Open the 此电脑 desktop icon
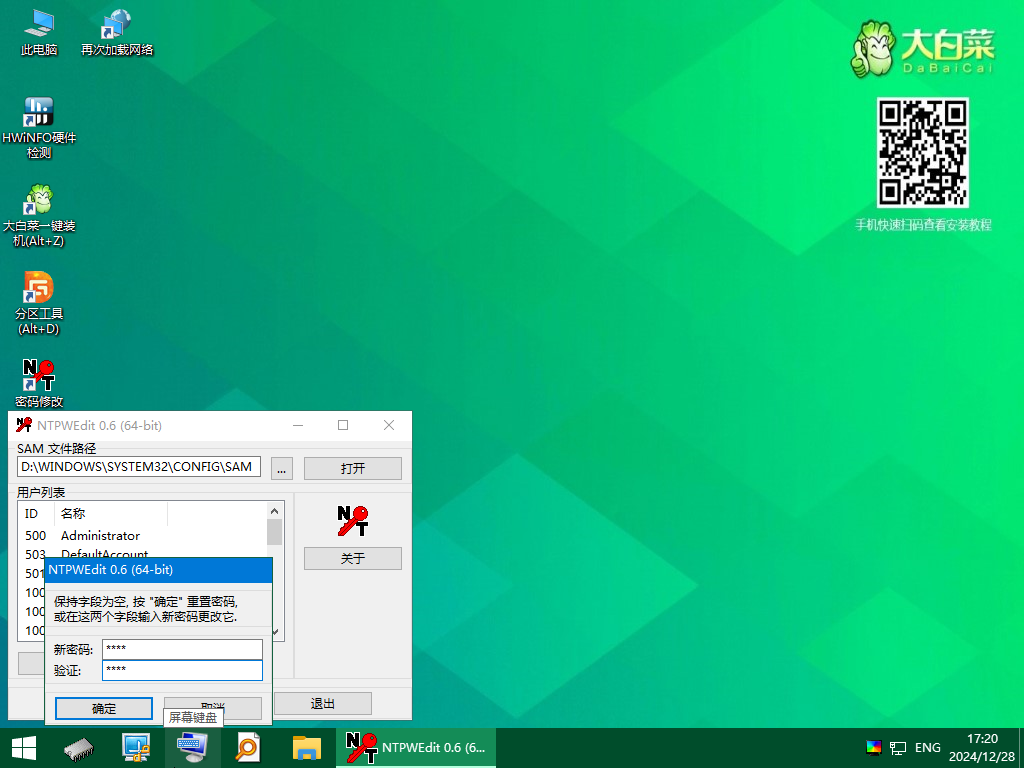The width and height of the screenshot is (1024, 768). (39, 30)
